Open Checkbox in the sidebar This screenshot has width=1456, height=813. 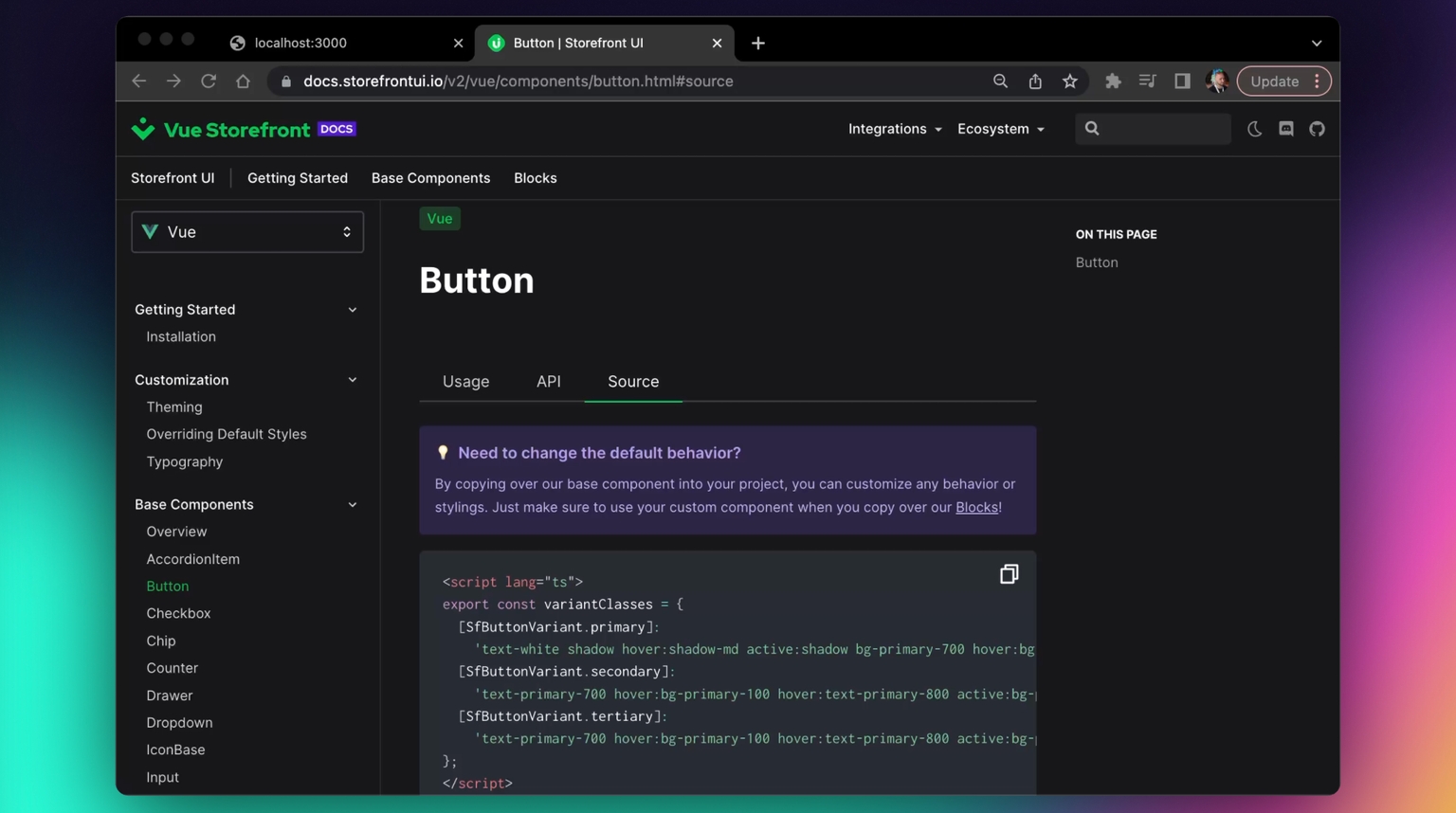[178, 614]
